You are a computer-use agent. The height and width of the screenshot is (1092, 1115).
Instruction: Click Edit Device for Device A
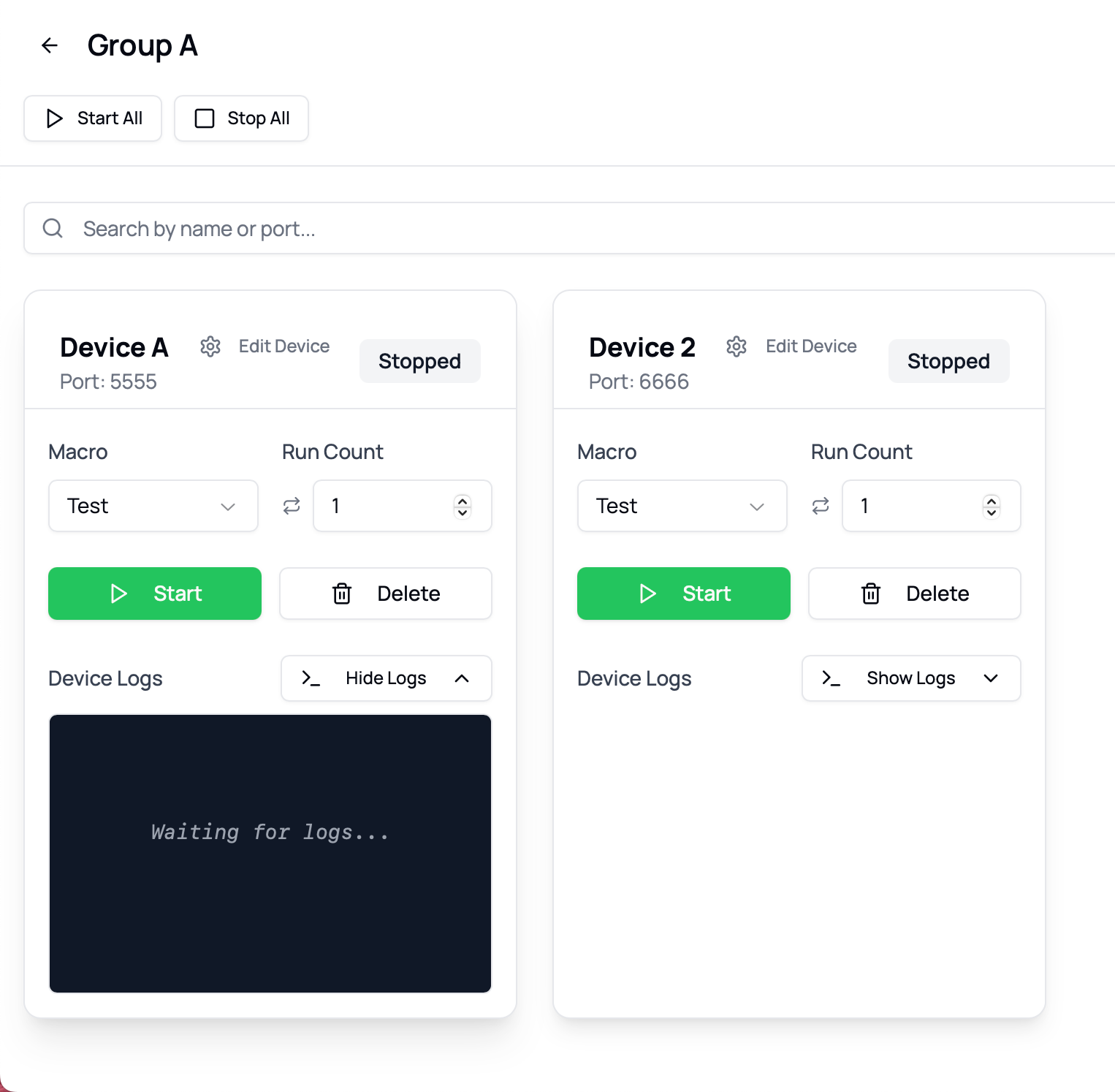pos(283,346)
